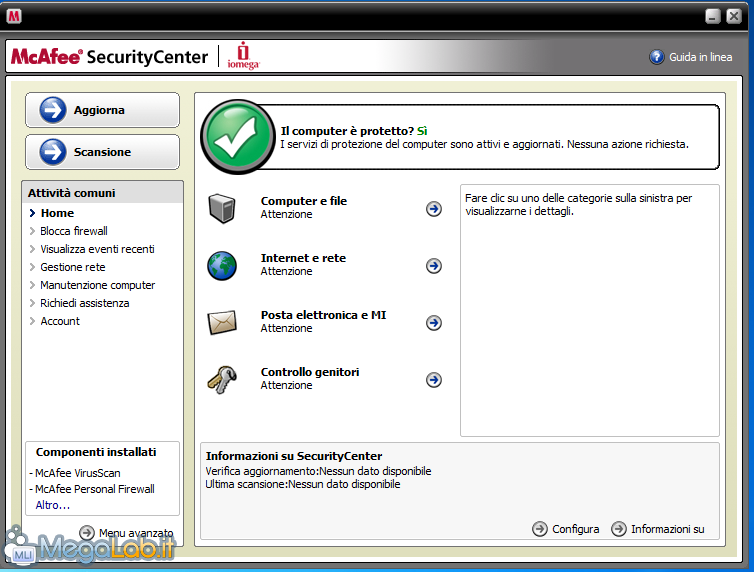The width and height of the screenshot is (754, 572).
Task: Open Informazioni su
Action: pyautogui.click(x=668, y=529)
